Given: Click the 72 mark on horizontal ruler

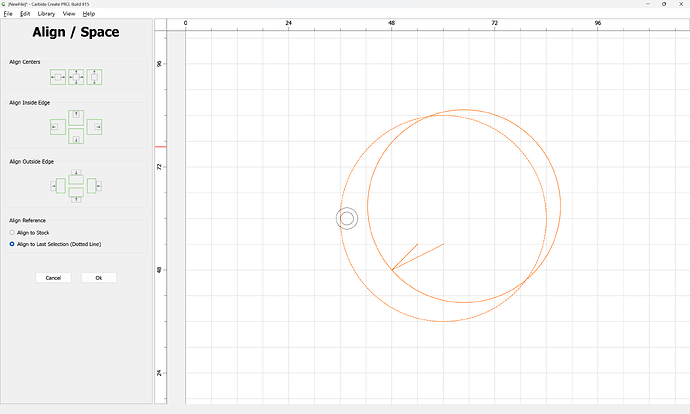Looking at the screenshot, I should click(x=495, y=23).
